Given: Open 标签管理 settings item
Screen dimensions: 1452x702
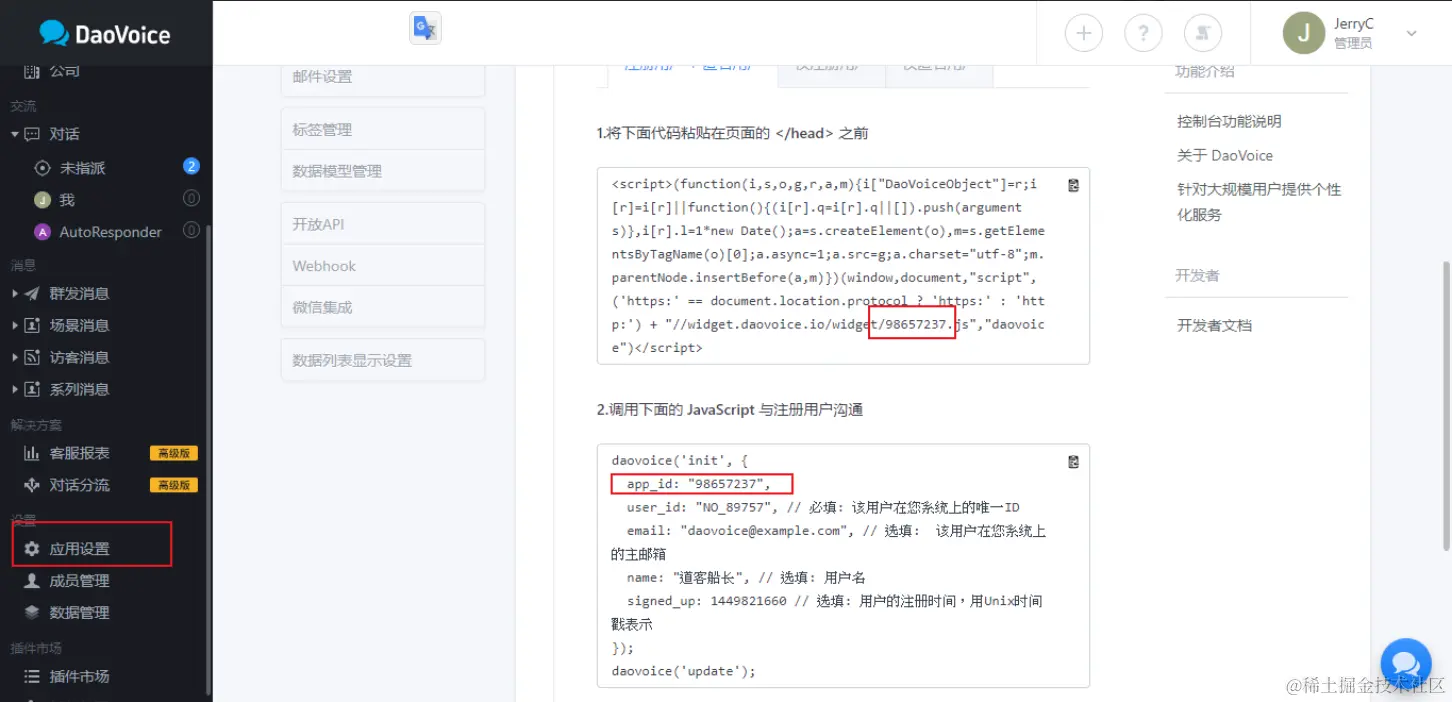Looking at the screenshot, I should [x=383, y=129].
